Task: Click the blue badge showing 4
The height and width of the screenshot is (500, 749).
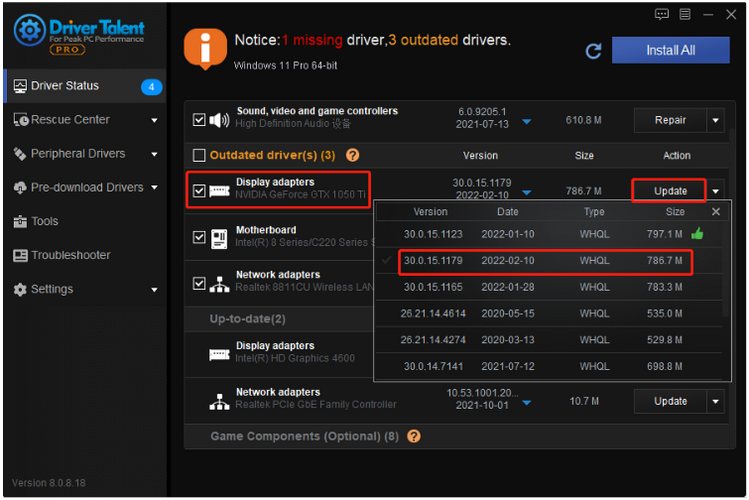Action: [x=151, y=87]
